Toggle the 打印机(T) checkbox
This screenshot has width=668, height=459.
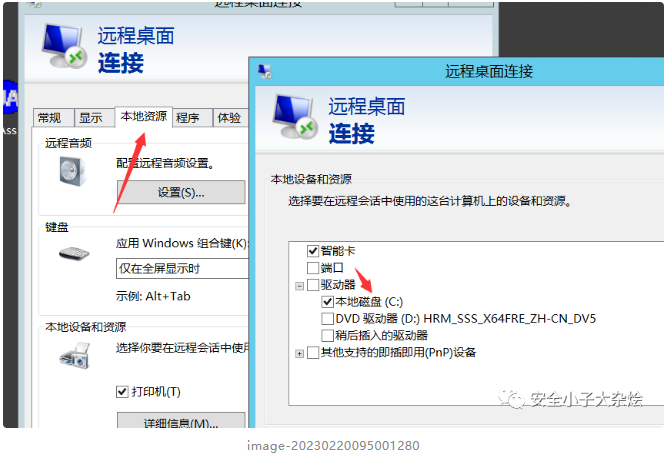click(x=122, y=391)
